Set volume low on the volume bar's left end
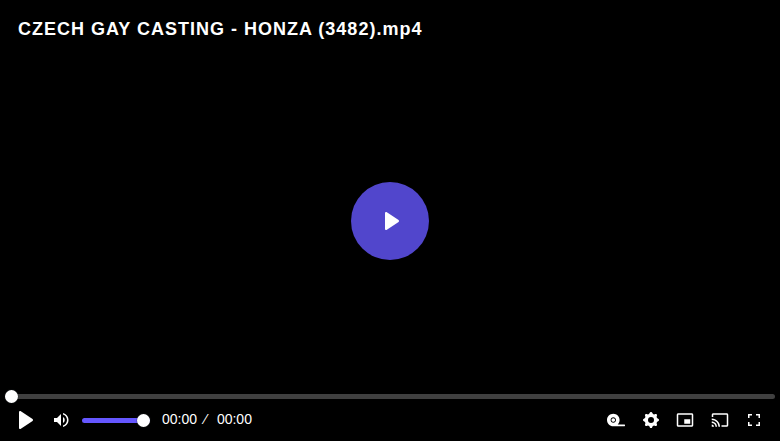This screenshot has width=780, height=441. (87, 421)
